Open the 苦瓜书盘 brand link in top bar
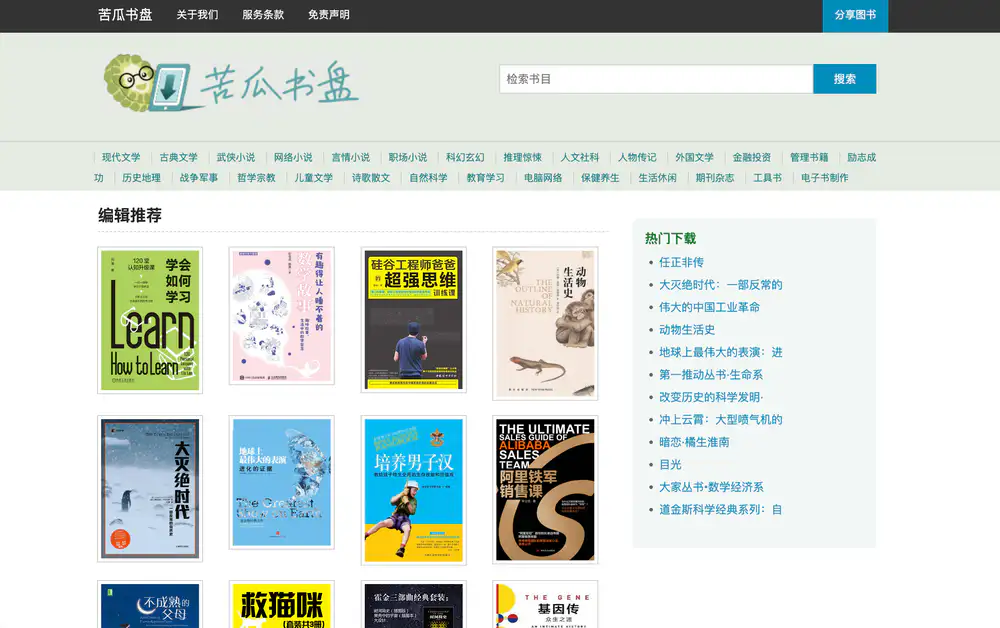 click(x=126, y=15)
